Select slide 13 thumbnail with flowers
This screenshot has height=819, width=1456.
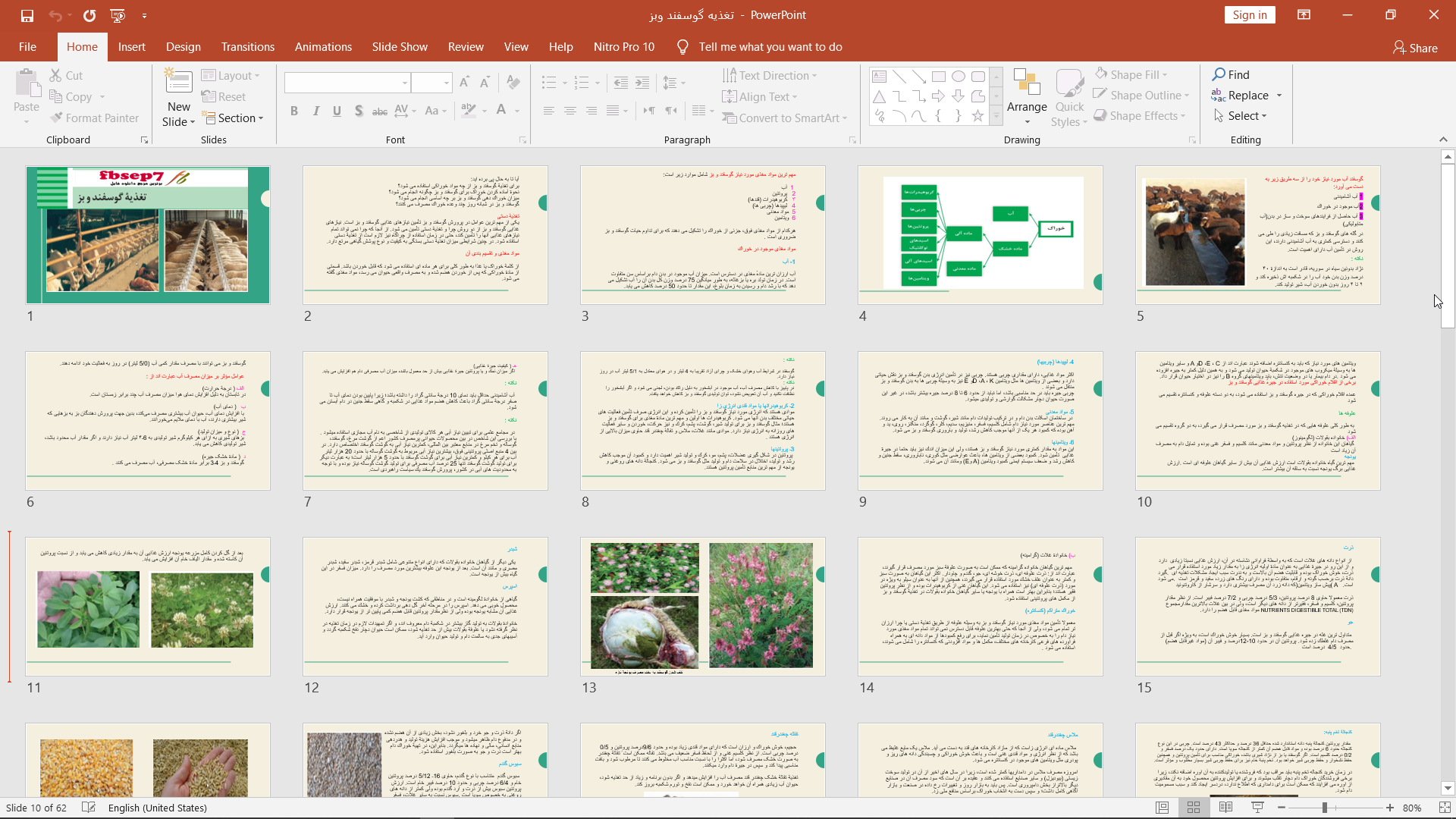tap(702, 606)
